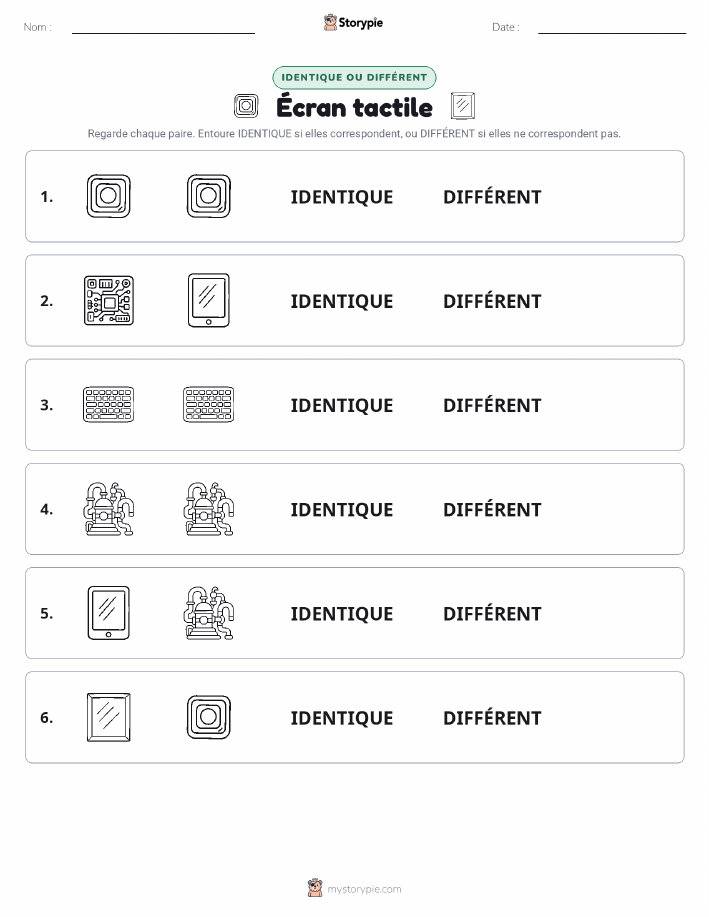Choose IDENTIQUE for pair 3

(342, 405)
